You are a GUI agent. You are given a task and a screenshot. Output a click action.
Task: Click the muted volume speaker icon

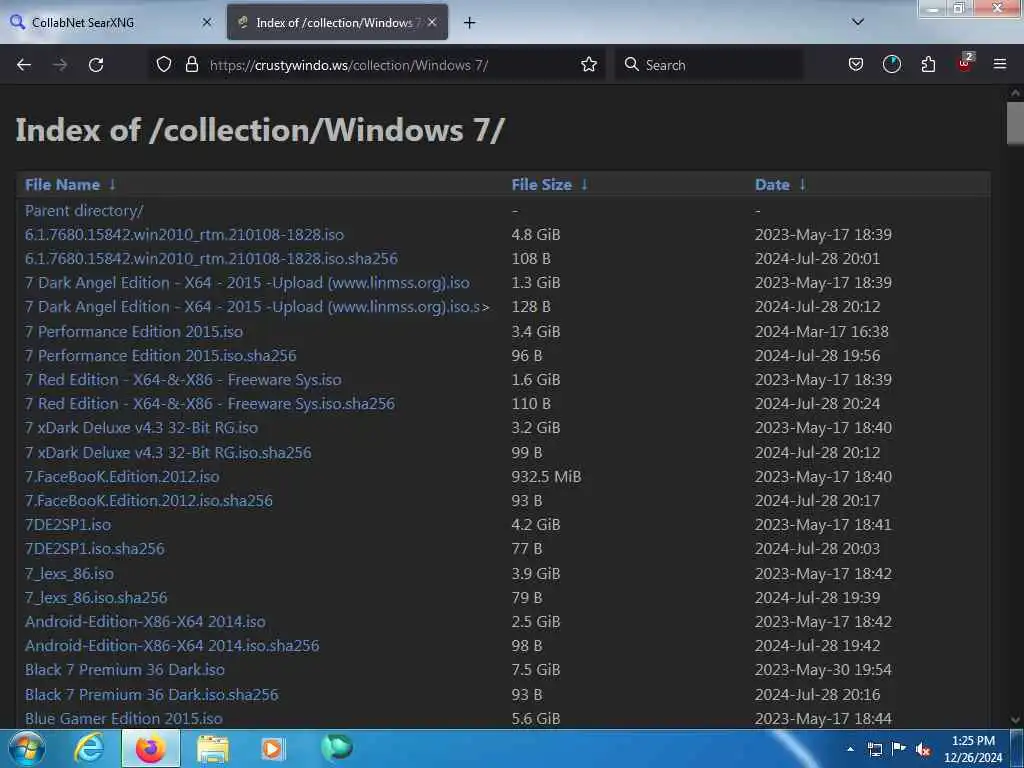click(923, 749)
